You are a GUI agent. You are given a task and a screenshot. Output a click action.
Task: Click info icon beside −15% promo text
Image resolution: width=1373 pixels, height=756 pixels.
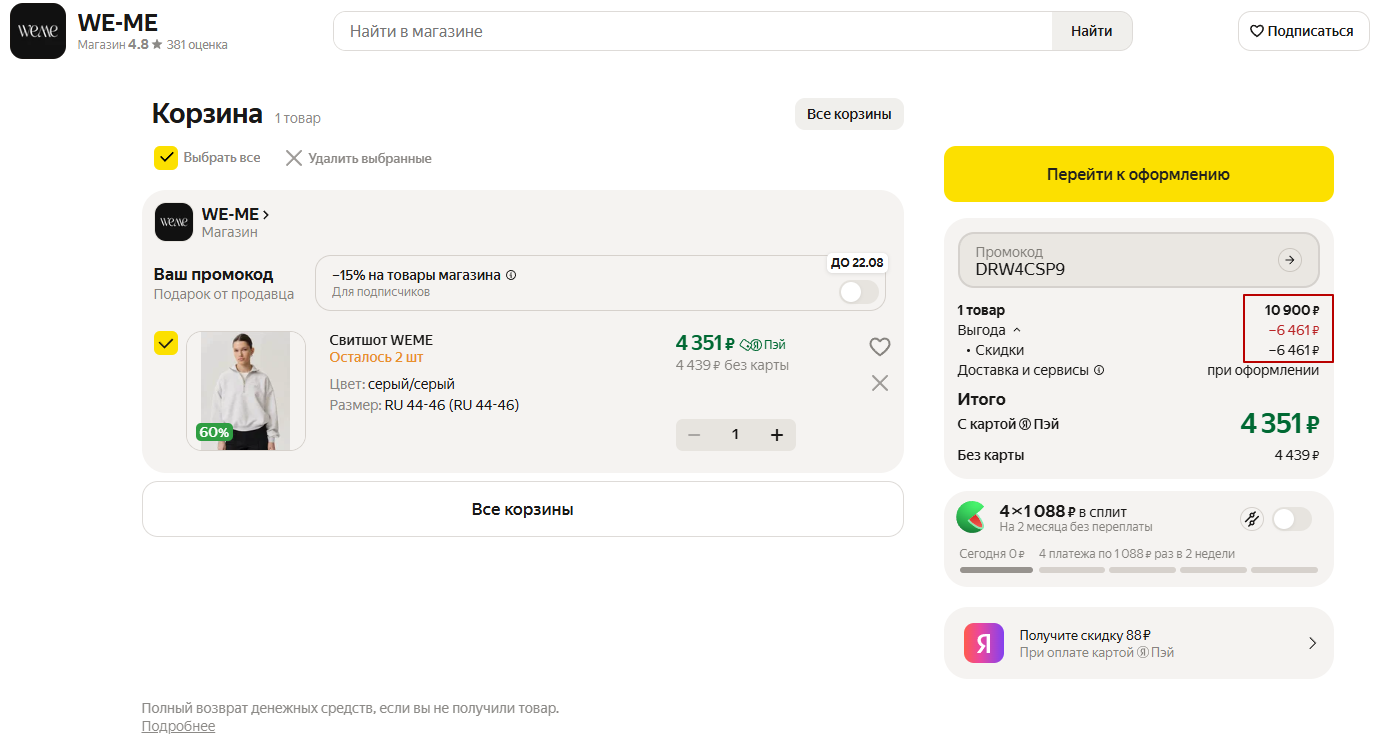point(511,275)
